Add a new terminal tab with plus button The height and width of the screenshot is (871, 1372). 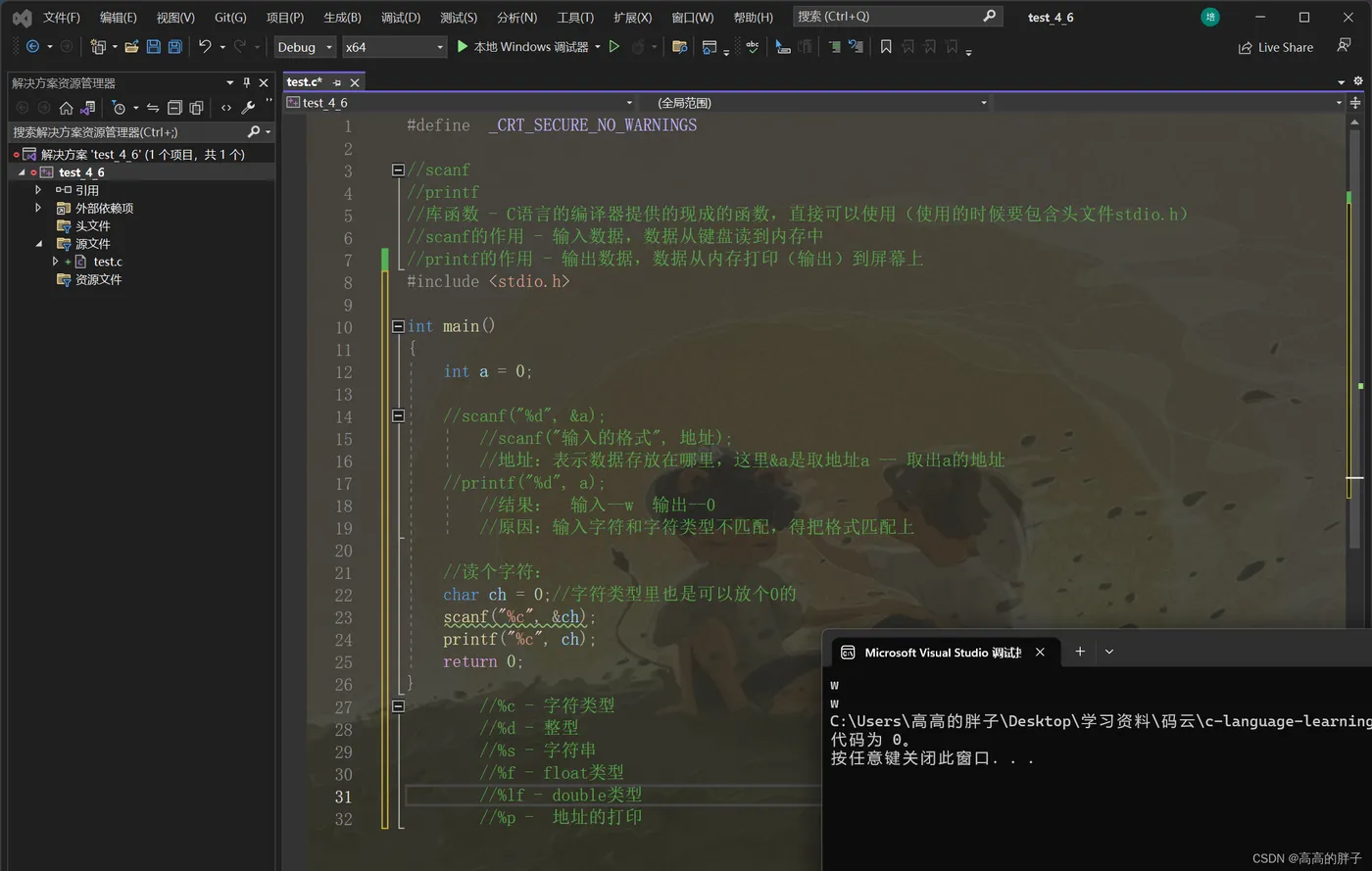tap(1080, 652)
